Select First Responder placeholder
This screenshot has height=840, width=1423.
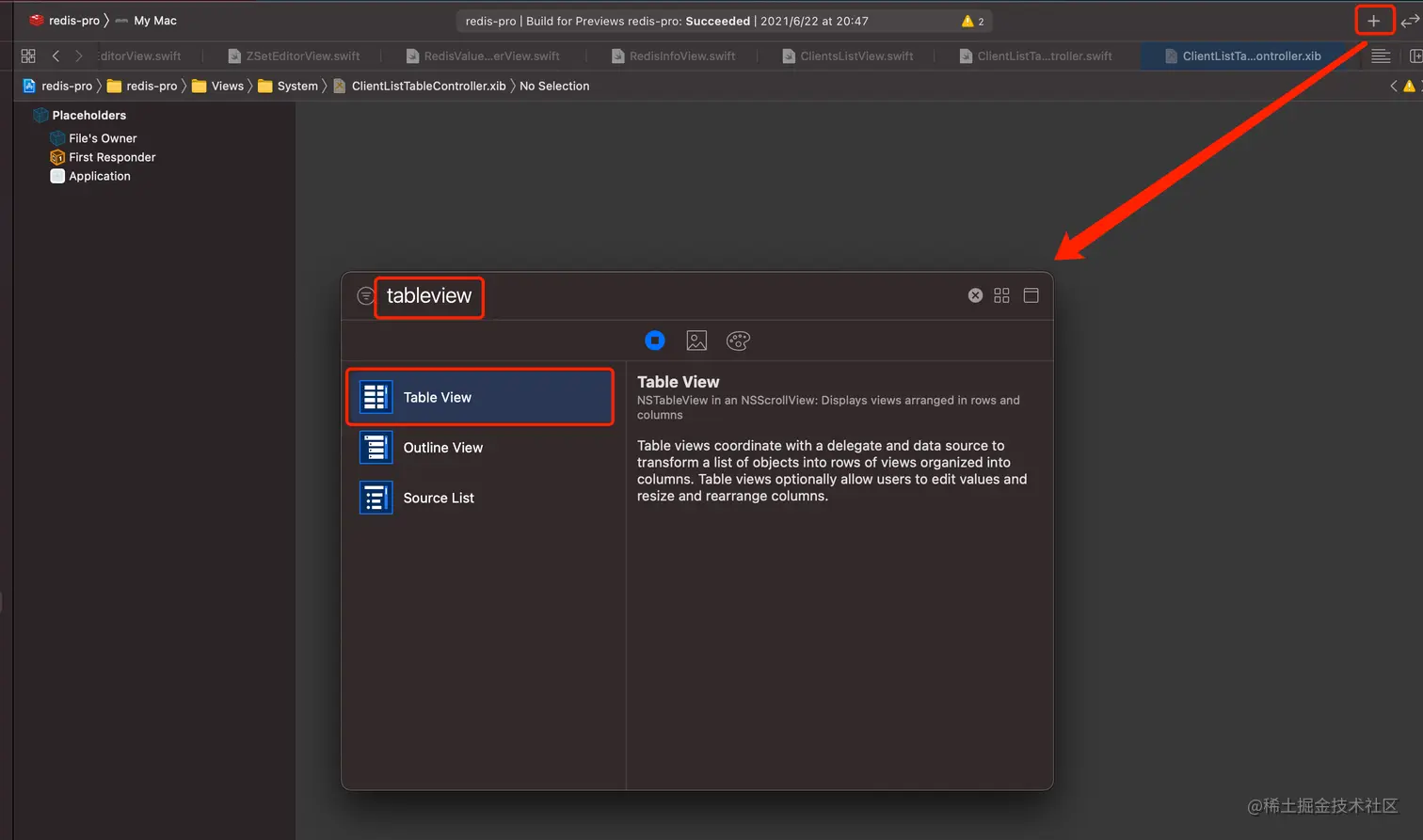(x=103, y=157)
